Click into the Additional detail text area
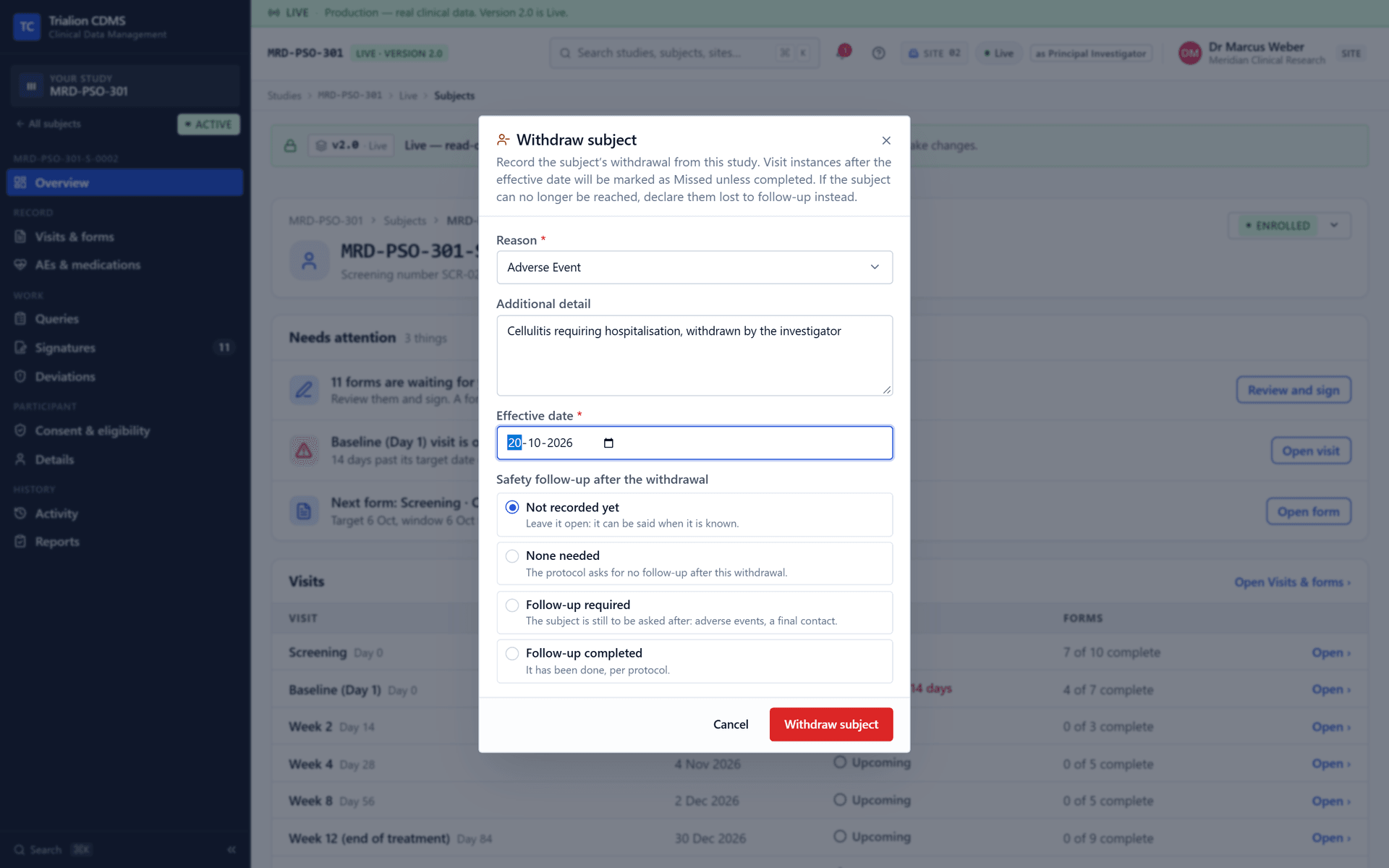 coord(694,355)
